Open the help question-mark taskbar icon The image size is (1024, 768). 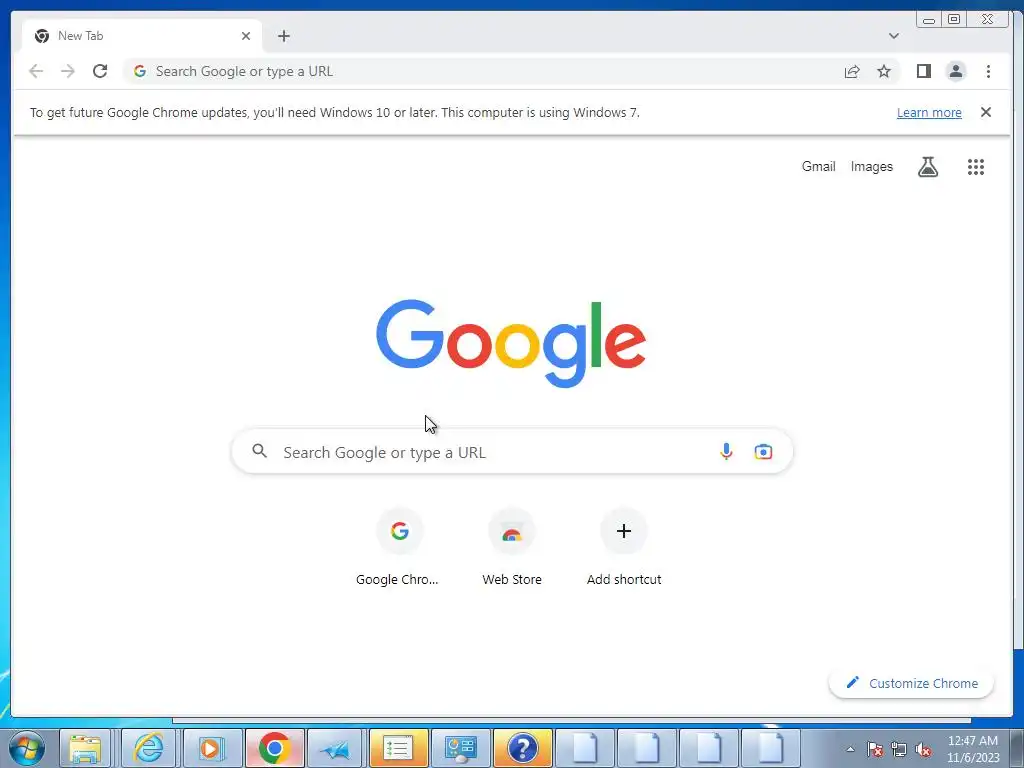tap(522, 748)
